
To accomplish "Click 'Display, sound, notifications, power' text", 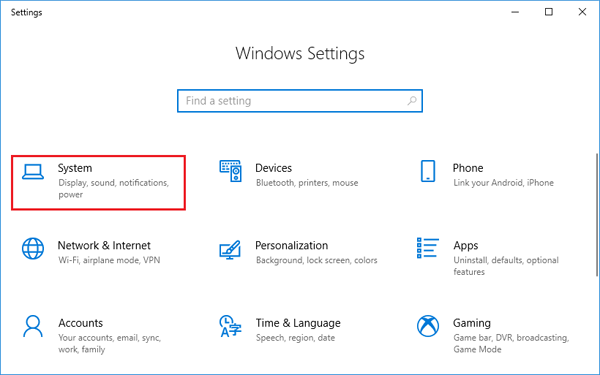I will coord(114,189).
